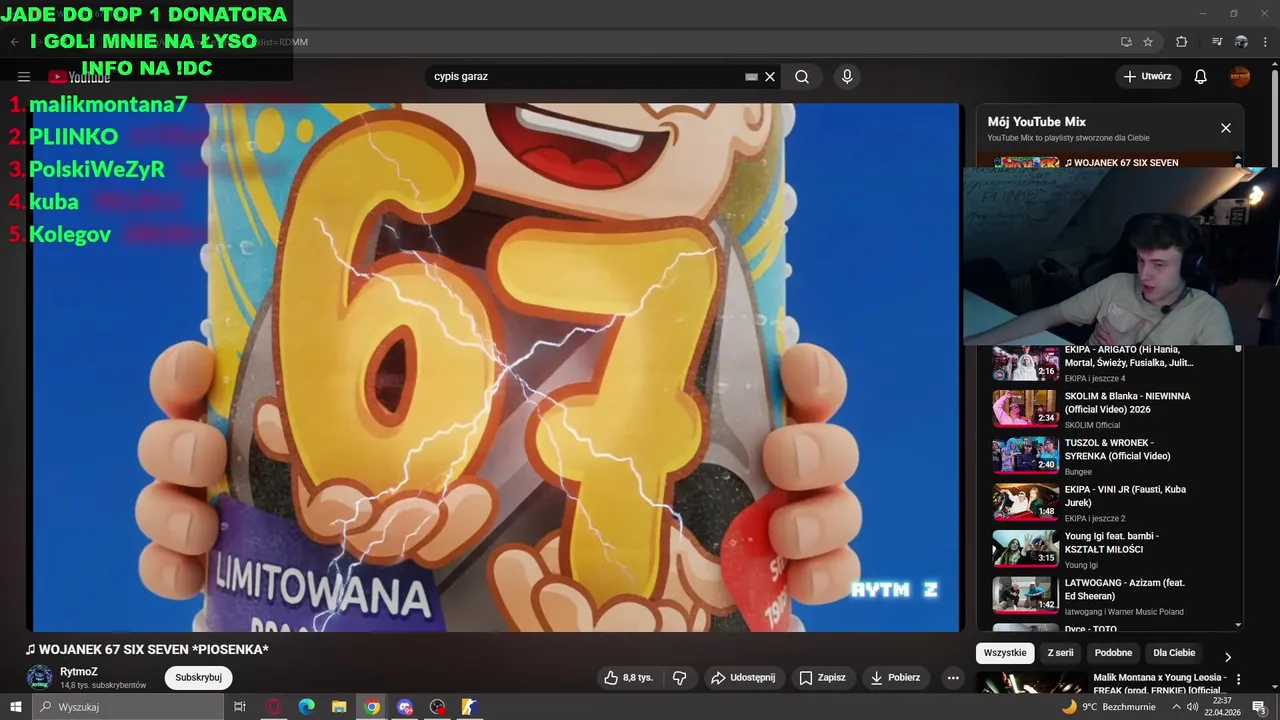
Task: Like the video with thumbs up
Action: (628, 678)
